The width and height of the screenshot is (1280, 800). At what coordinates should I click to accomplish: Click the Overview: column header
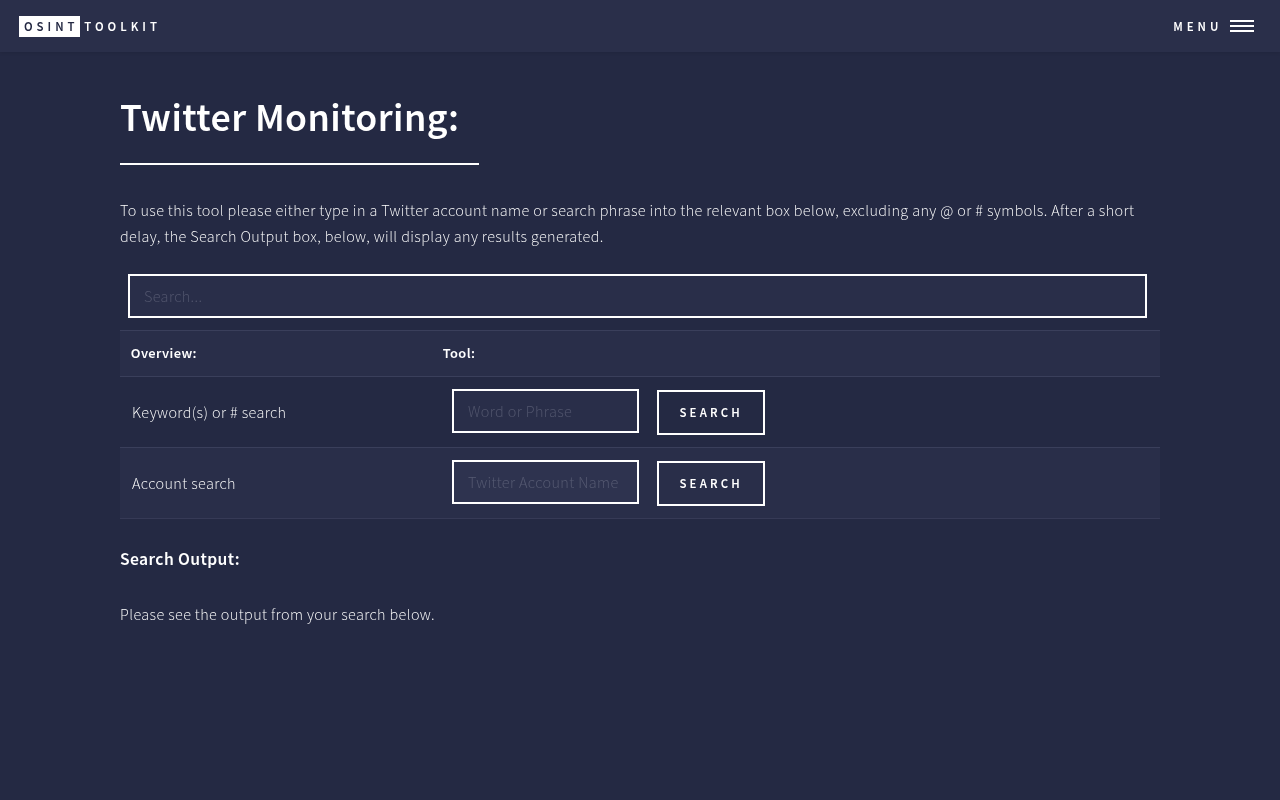164,353
